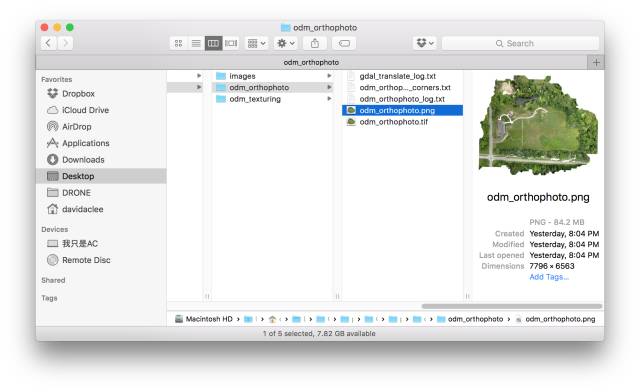640x392 pixels.
Task: Select odm_orthophoto.tif file
Action: tap(393, 122)
